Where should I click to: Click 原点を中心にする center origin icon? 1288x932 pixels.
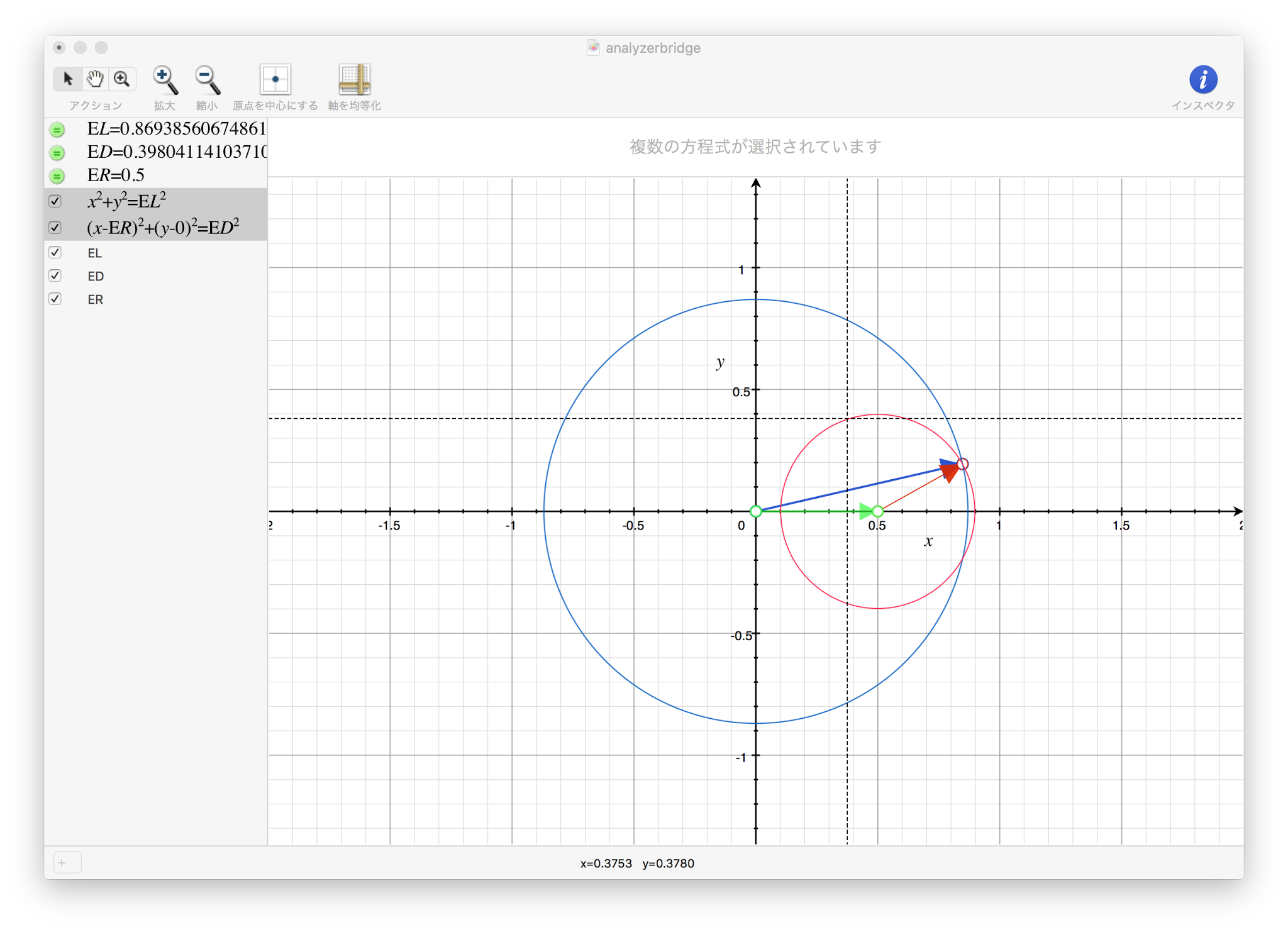coord(275,80)
